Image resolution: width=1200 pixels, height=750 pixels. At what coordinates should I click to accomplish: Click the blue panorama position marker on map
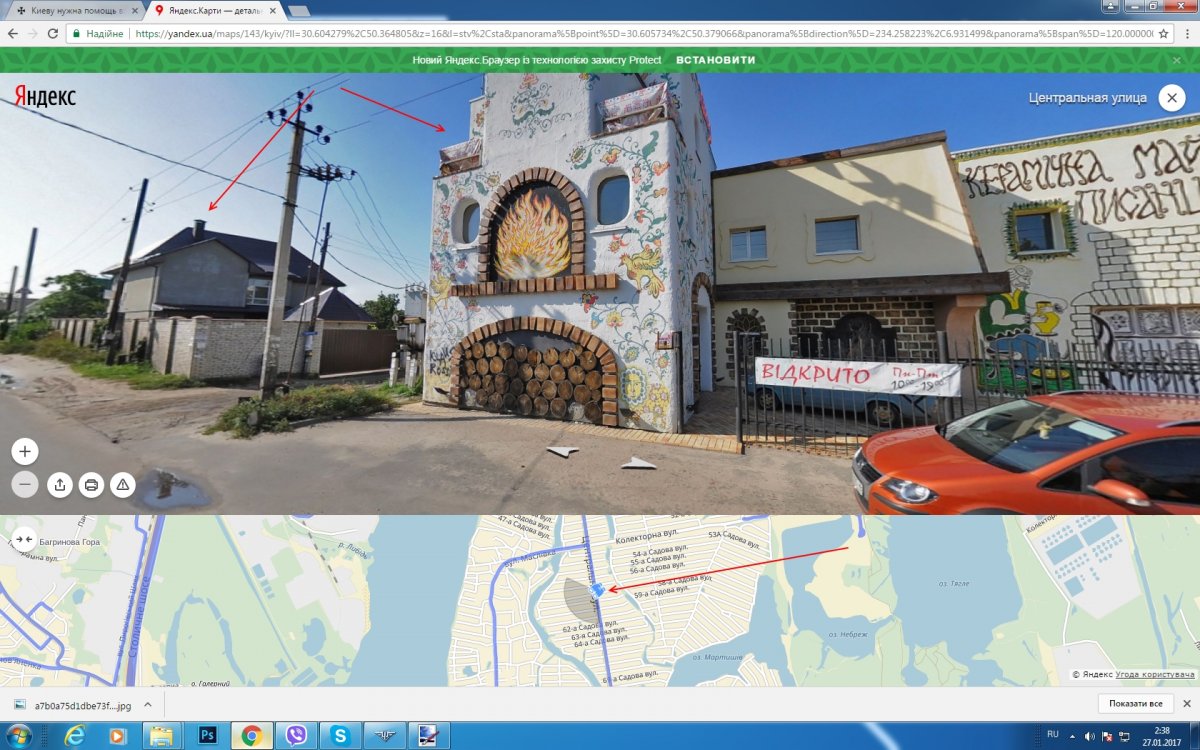coord(597,591)
